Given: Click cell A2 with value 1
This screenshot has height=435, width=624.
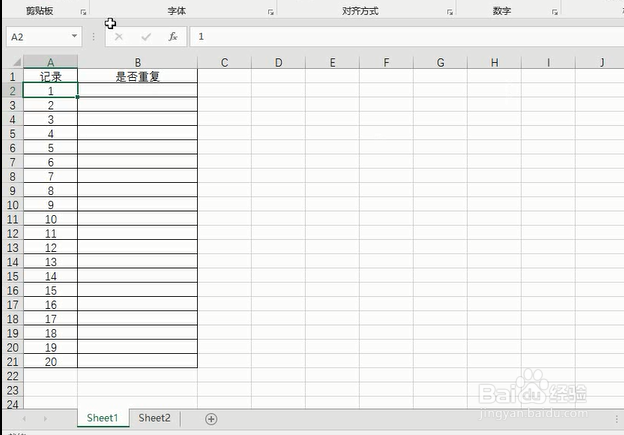Looking at the screenshot, I should click(x=51, y=91).
